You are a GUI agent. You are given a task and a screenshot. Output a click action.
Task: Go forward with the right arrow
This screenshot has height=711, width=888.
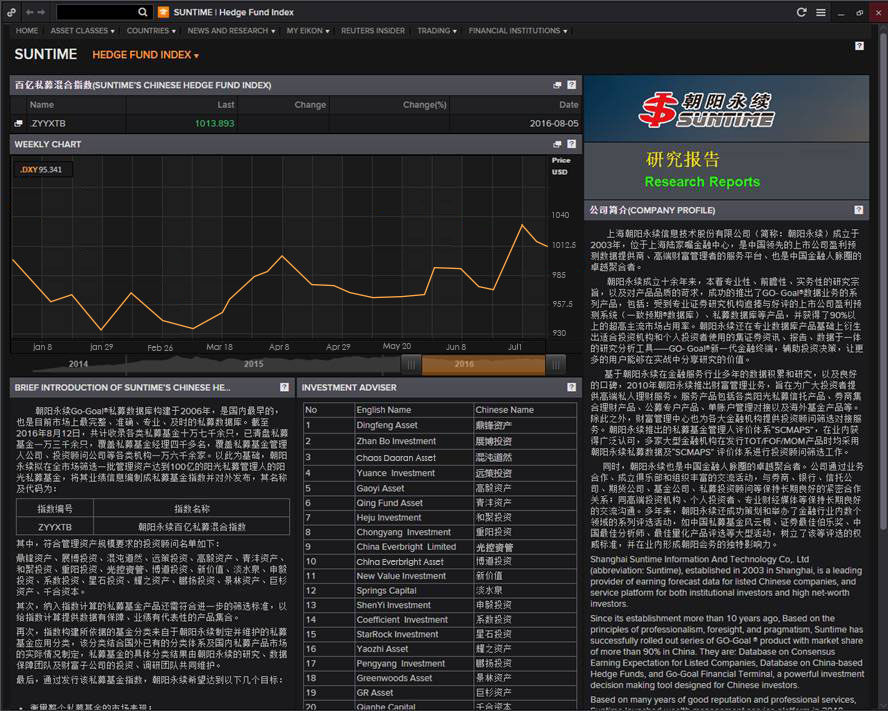[41, 12]
